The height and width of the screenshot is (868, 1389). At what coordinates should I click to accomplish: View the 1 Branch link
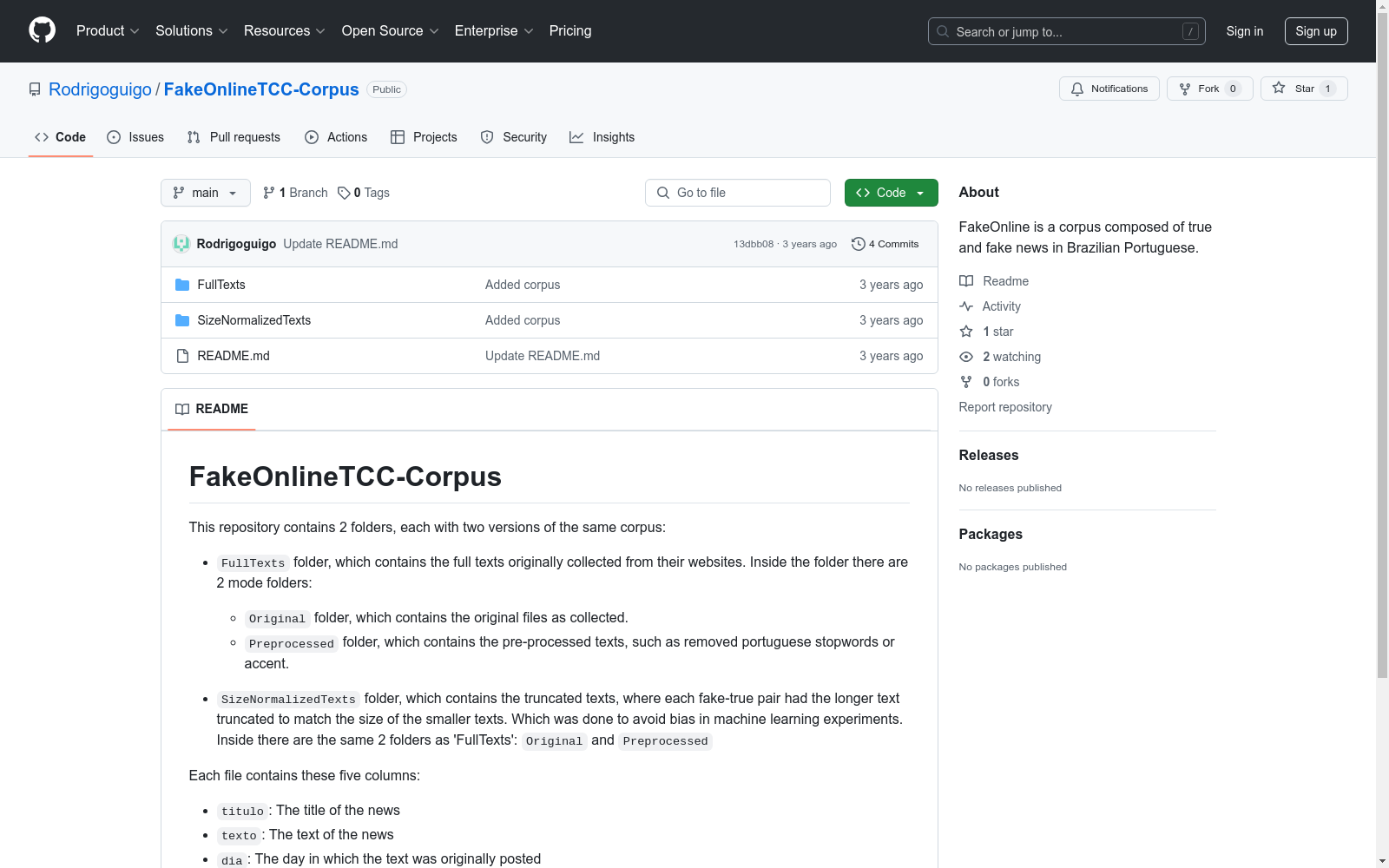coord(295,193)
